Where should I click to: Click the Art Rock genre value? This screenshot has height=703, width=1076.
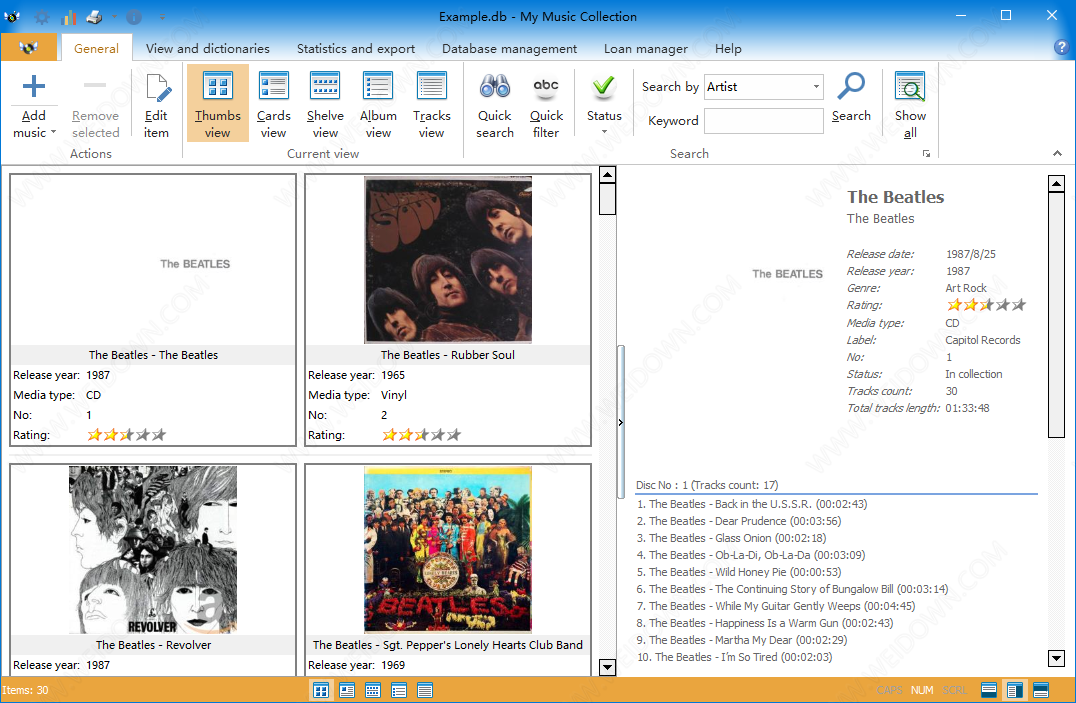pyautogui.click(x=966, y=288)
